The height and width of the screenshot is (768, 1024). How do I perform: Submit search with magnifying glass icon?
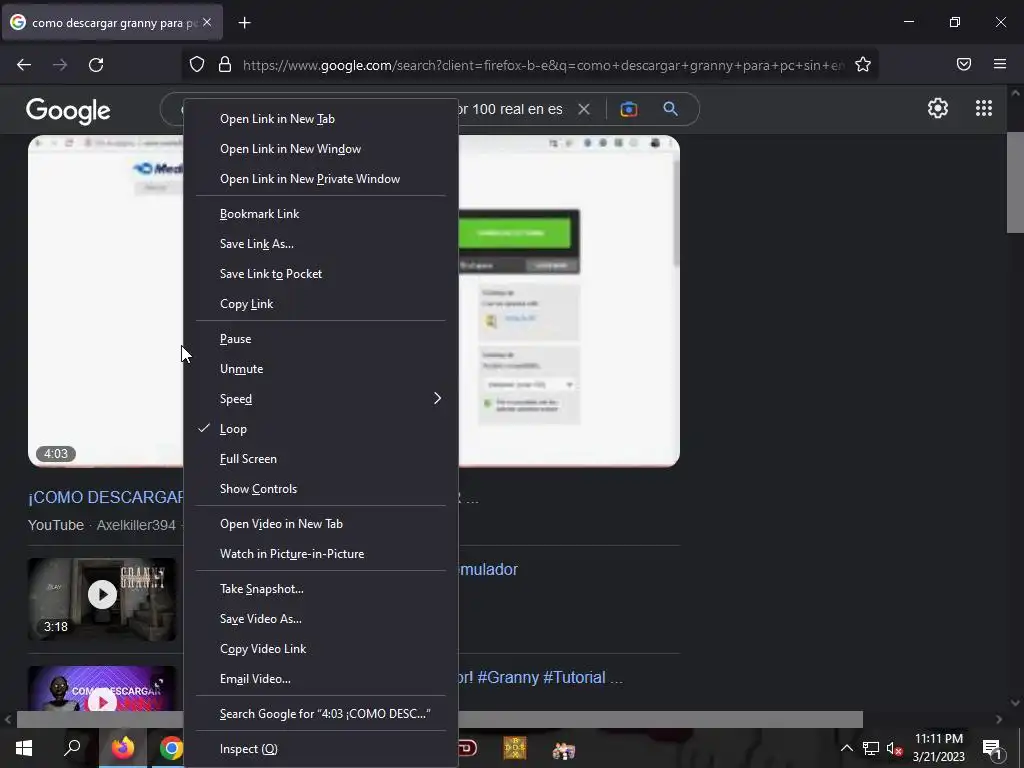click(x=670, y=109)
